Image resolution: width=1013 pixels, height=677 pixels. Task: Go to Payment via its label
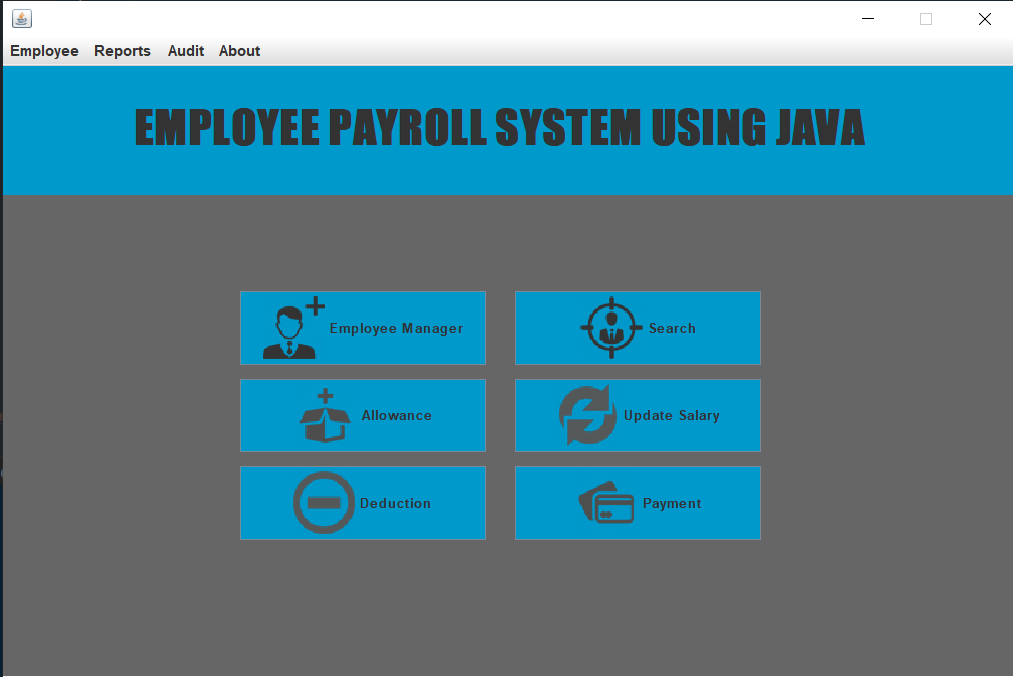point(671,504)
